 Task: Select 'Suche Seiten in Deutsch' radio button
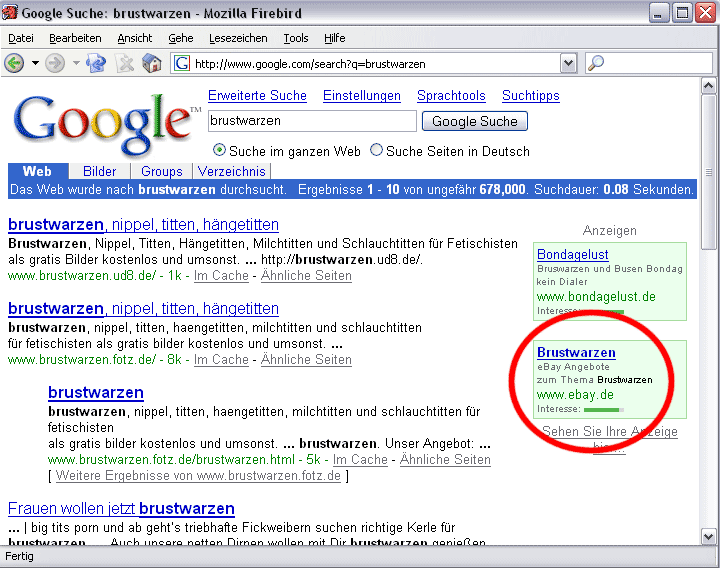tap(376, 150)
